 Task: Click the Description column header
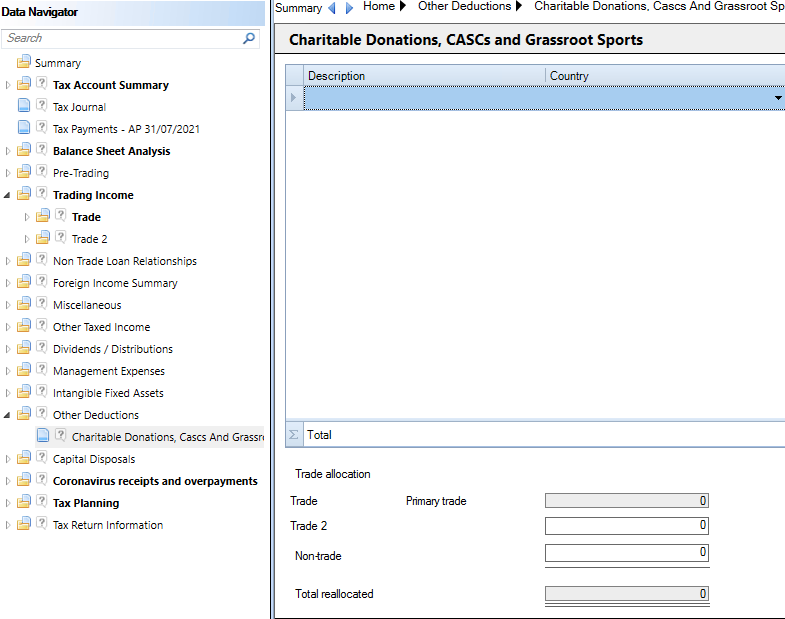[425, 76]
